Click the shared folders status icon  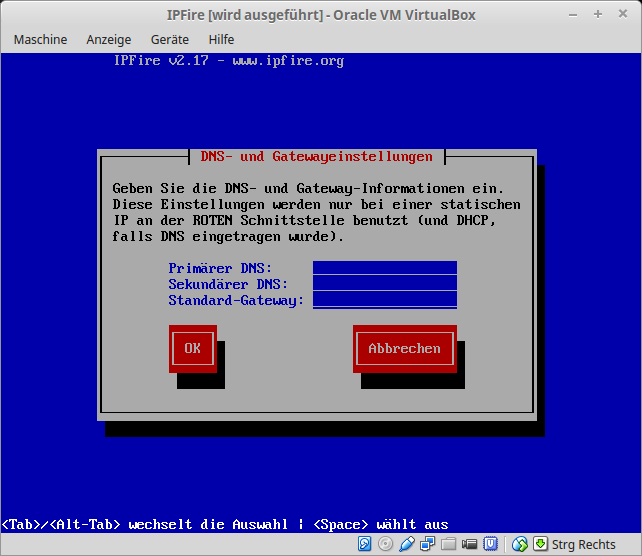click(x=448, y=544)
